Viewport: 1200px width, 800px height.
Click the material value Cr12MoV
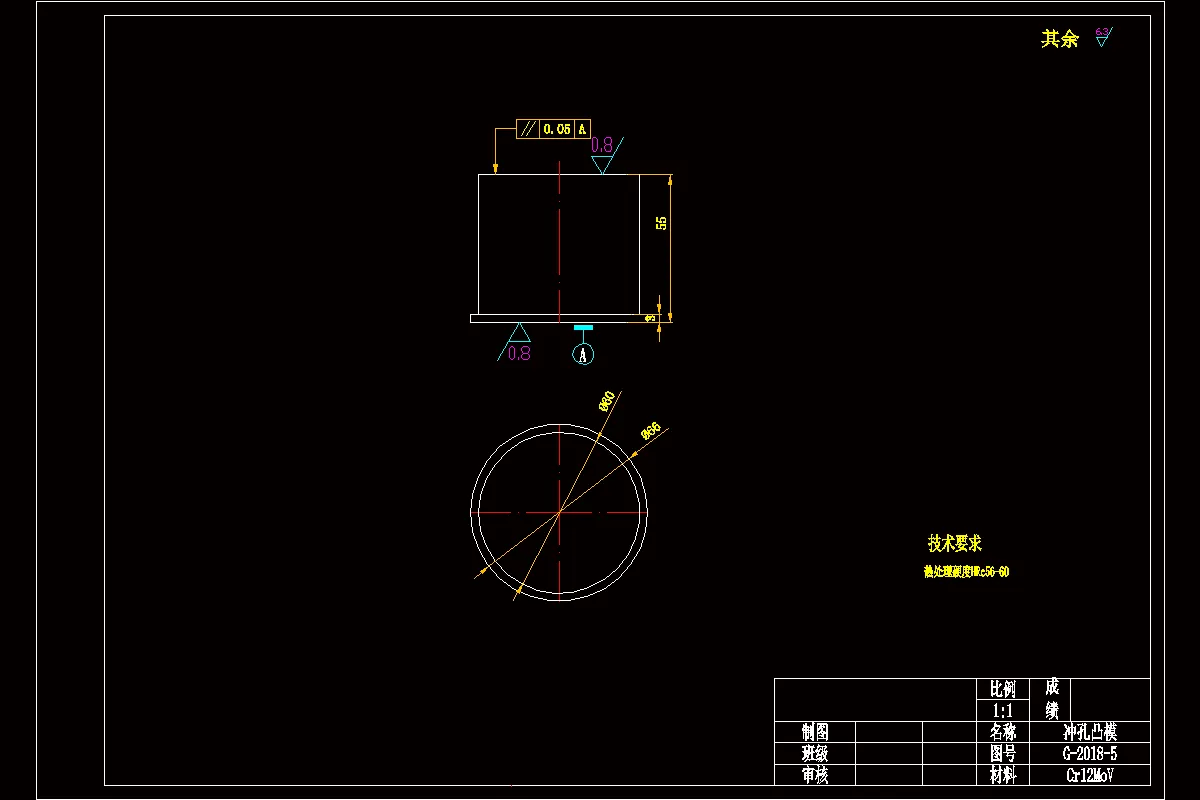pyautogui.click(x=1090, y=775)
